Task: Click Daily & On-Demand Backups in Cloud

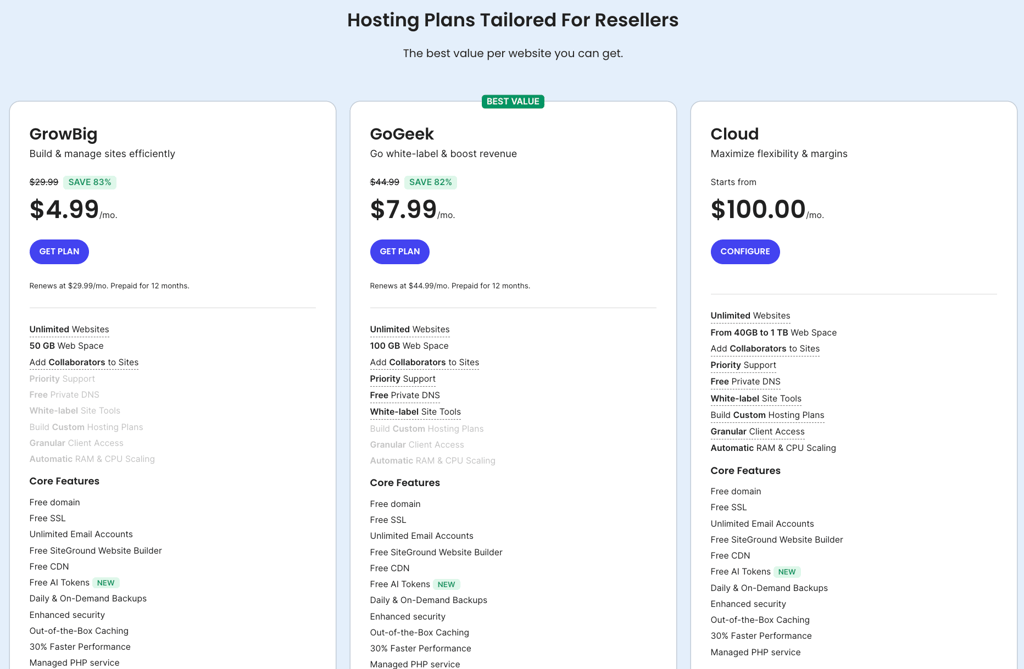Action: tap(769, 588)
